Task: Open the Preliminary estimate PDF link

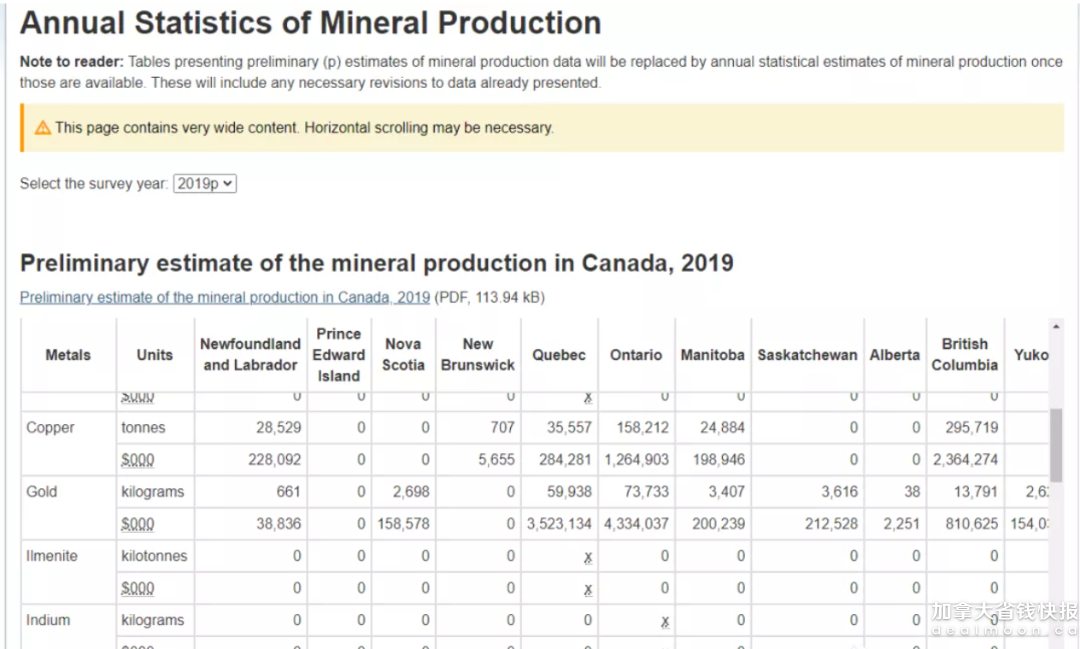Action: click(225, 297)
